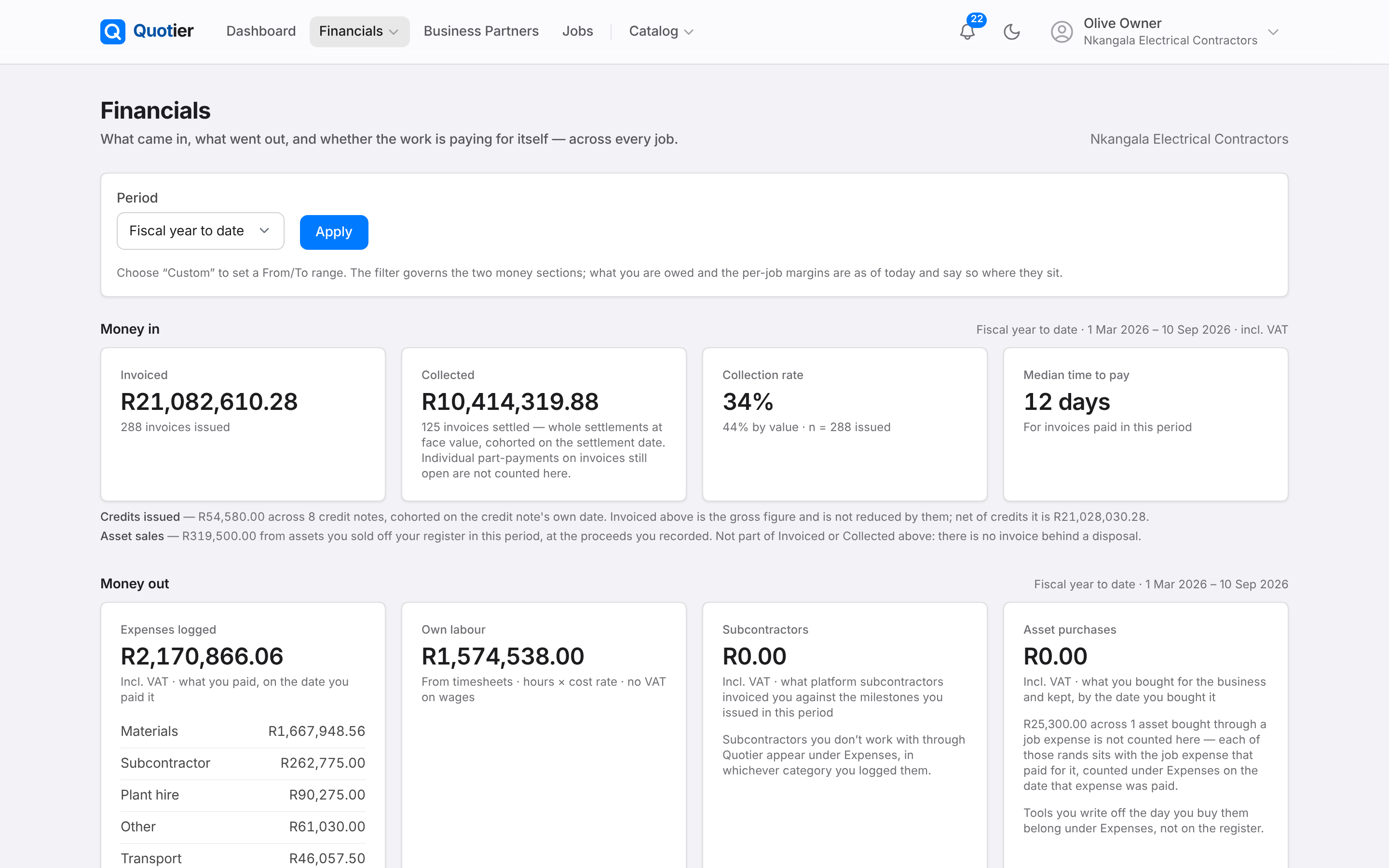Select the Invoiced amount R21,082,610.28
The height and width of the screenshot is (868, 1389).
tap(209, 401)
